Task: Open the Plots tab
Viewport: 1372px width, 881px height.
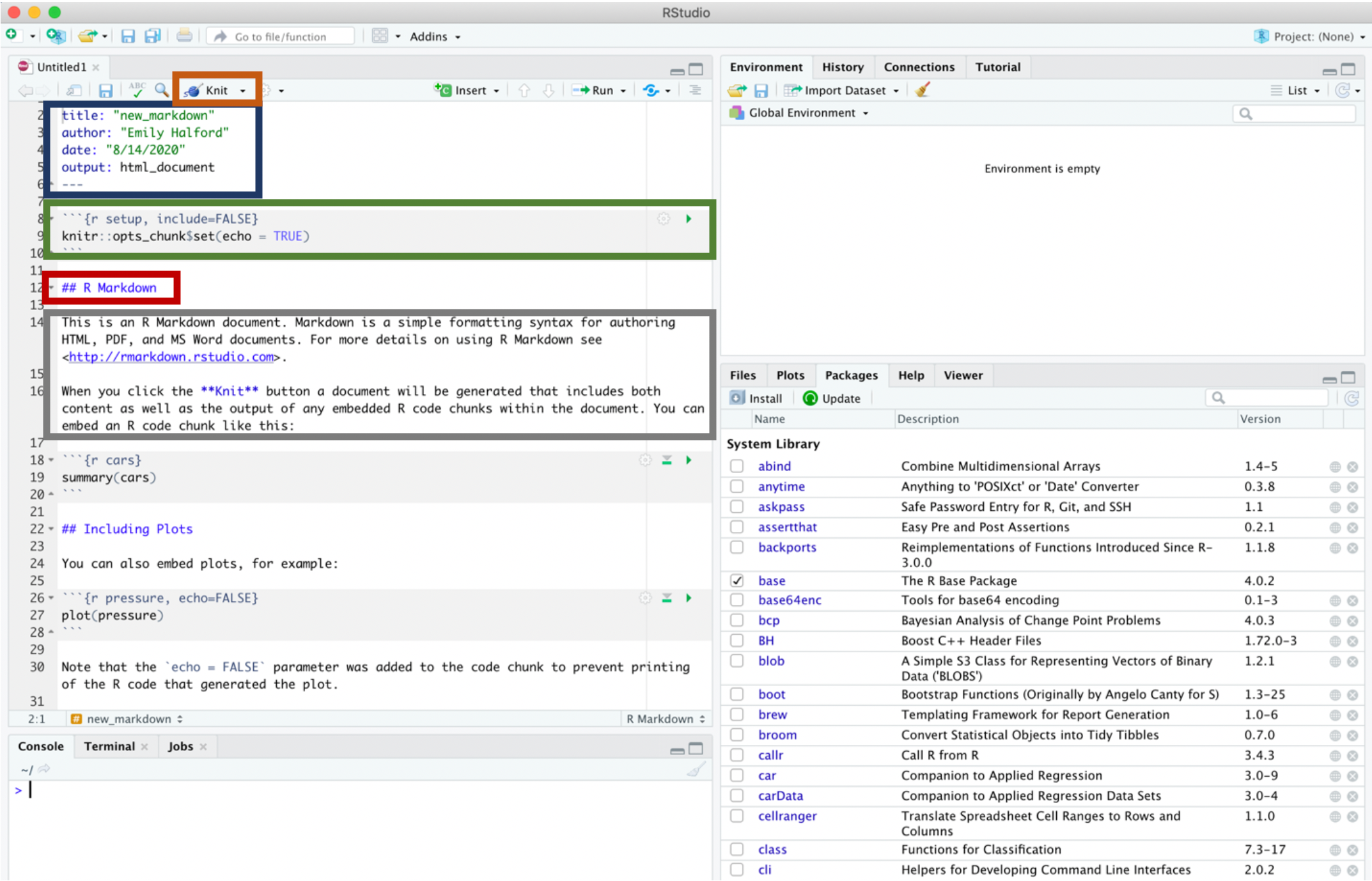Action: 790,375
